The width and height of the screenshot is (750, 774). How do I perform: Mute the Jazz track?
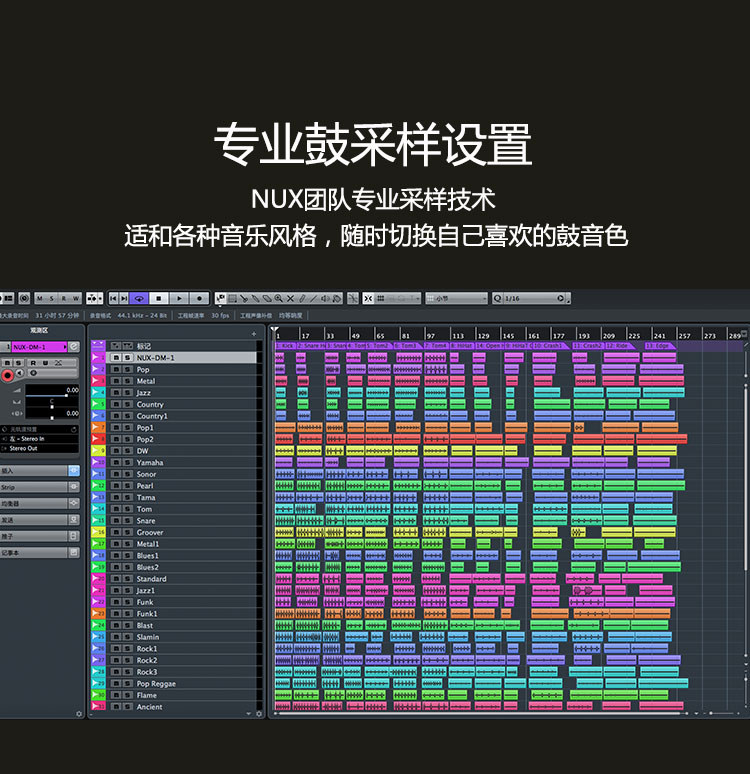(116, 393)
